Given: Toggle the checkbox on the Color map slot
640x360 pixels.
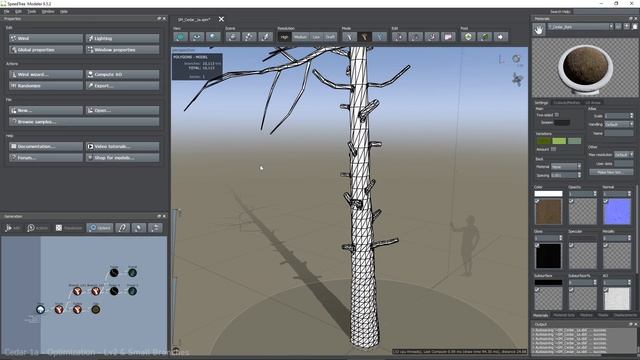Looking at the screenshot, I should coord(537,201).
